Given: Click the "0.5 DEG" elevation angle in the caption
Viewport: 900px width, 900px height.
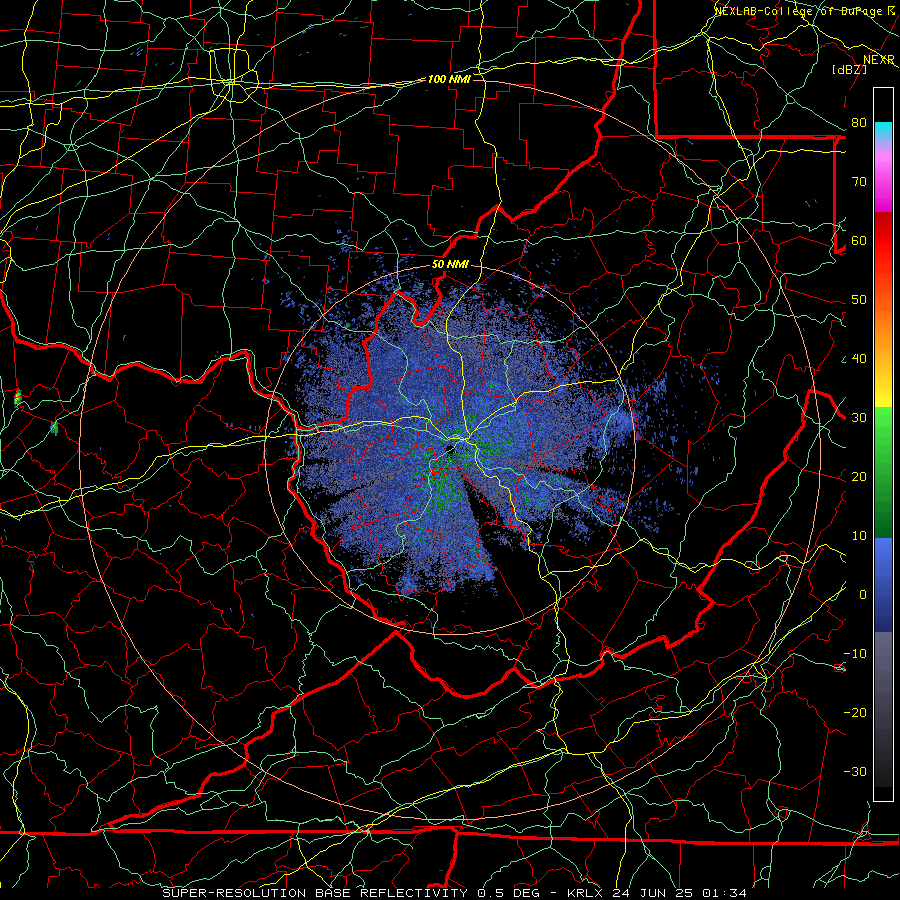Looking at the screenshot, I should 511,893.
